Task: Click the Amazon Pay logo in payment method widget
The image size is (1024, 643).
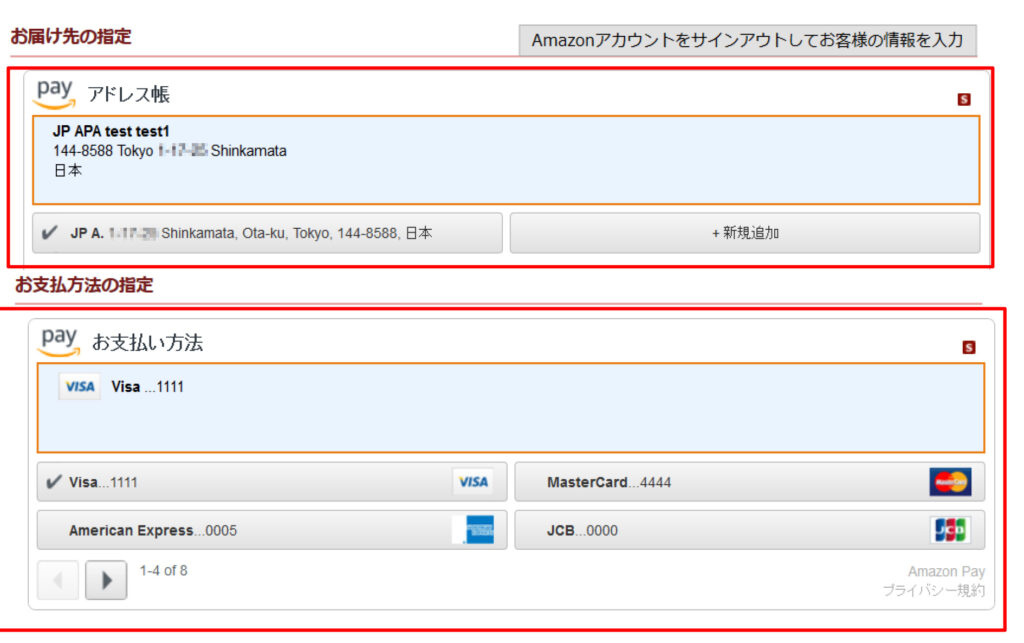Action: [x=59, y=342]
